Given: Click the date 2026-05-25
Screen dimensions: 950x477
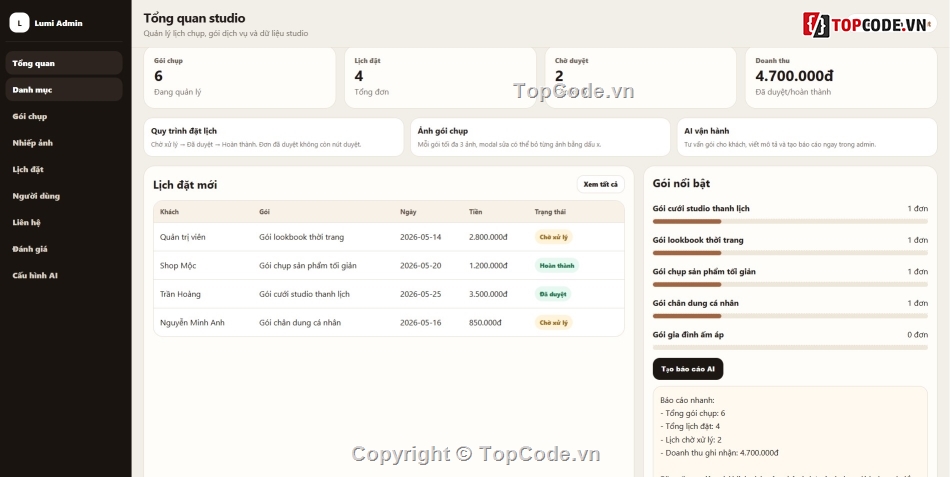Looking at the screenshot, I should point(420,294).
